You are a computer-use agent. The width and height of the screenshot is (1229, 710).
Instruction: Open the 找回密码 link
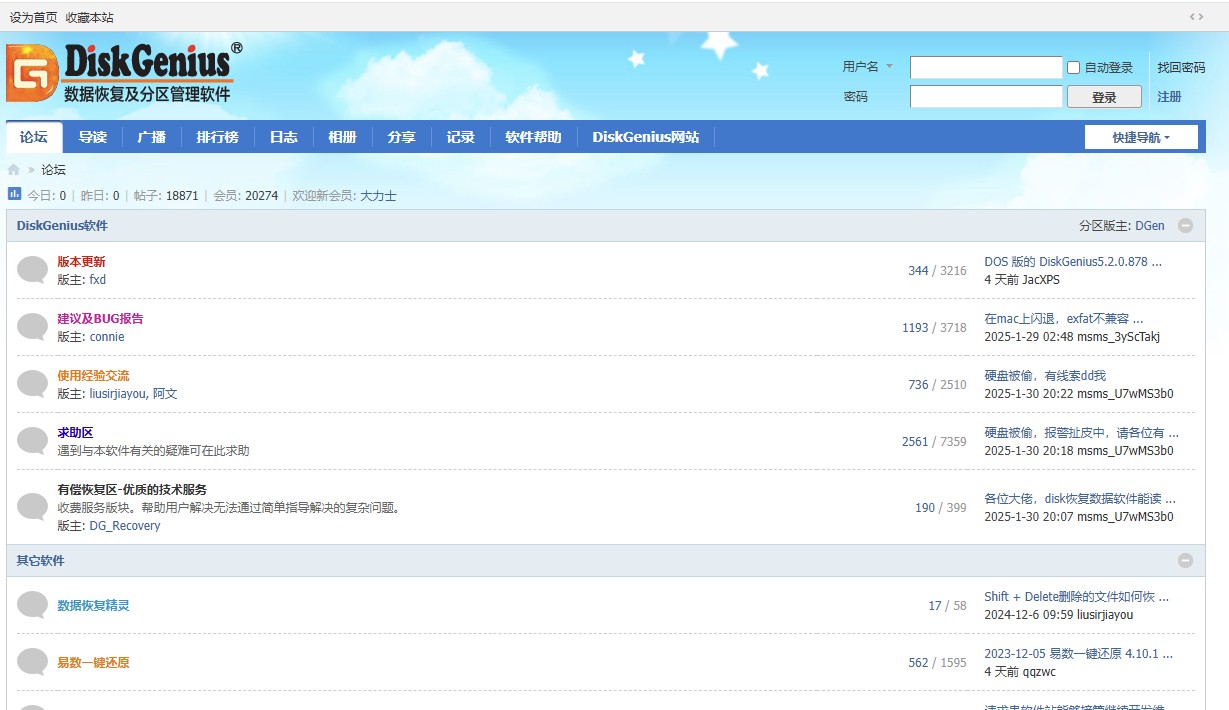coord(1181,68)
